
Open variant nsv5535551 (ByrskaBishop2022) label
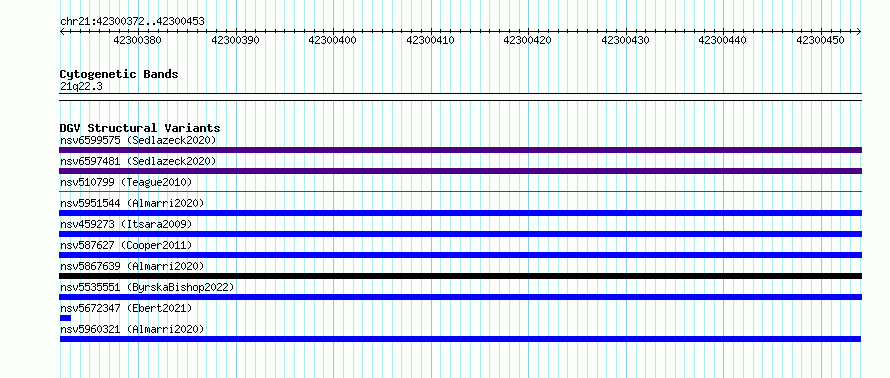tap(147, 287)
